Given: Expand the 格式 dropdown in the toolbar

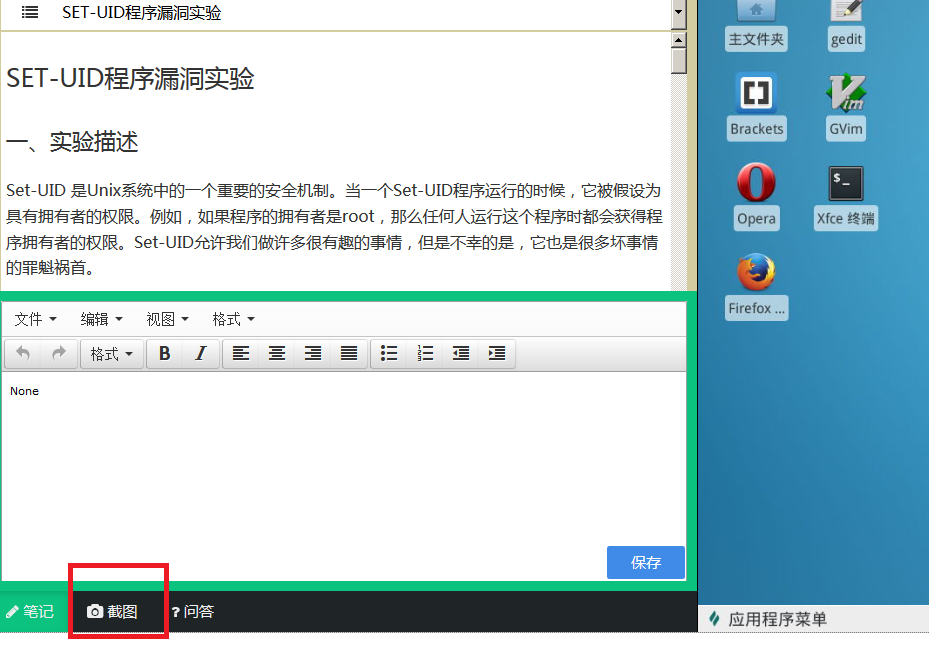Looking at the screenshot, I should 111,354.
